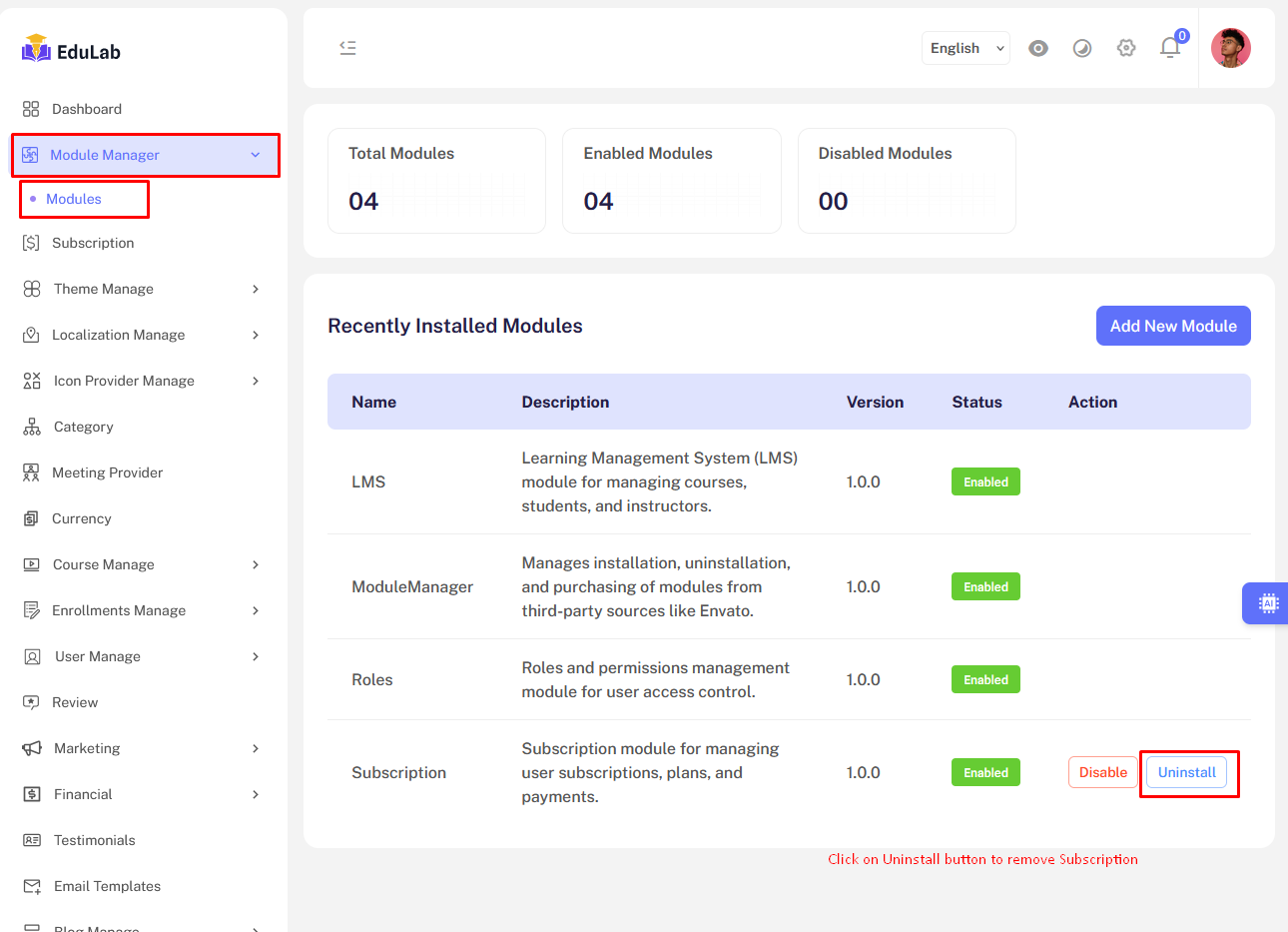Switch to dark mode using the moon icon
The image size is (1288, 932).
(1082, 47)
